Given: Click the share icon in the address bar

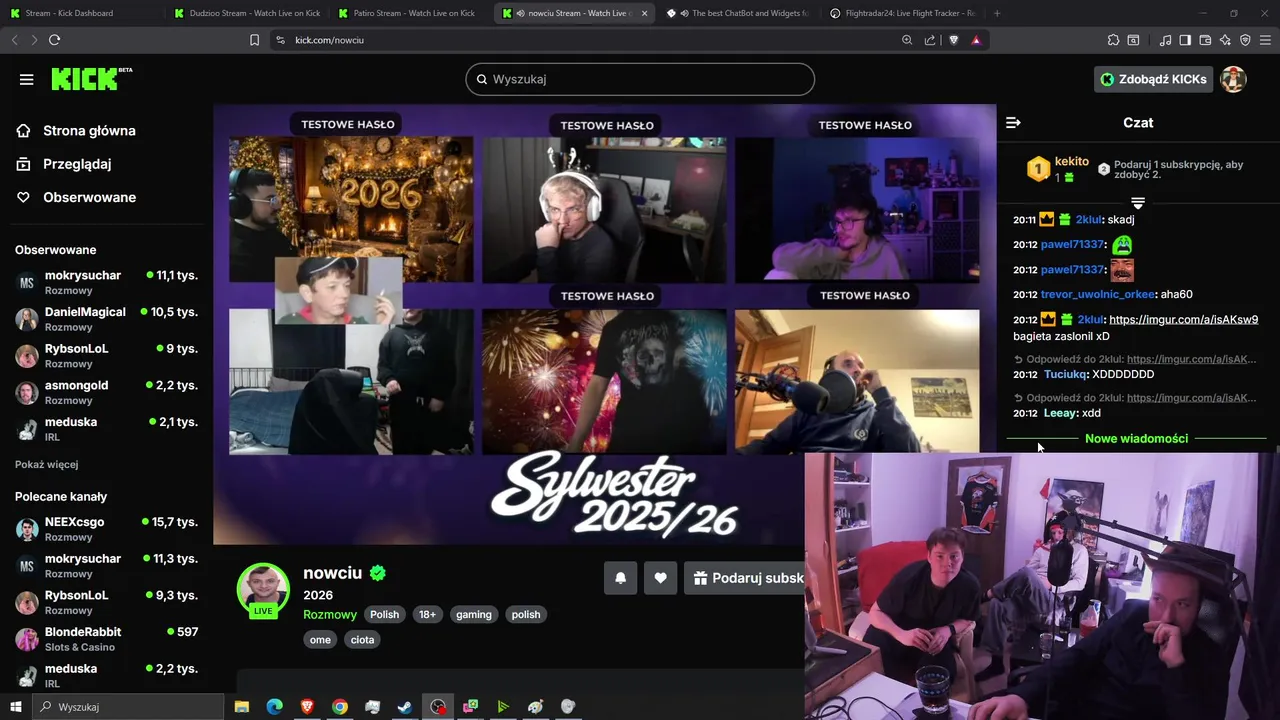Looking at the screenshot, I should click(x=930, y=40).
